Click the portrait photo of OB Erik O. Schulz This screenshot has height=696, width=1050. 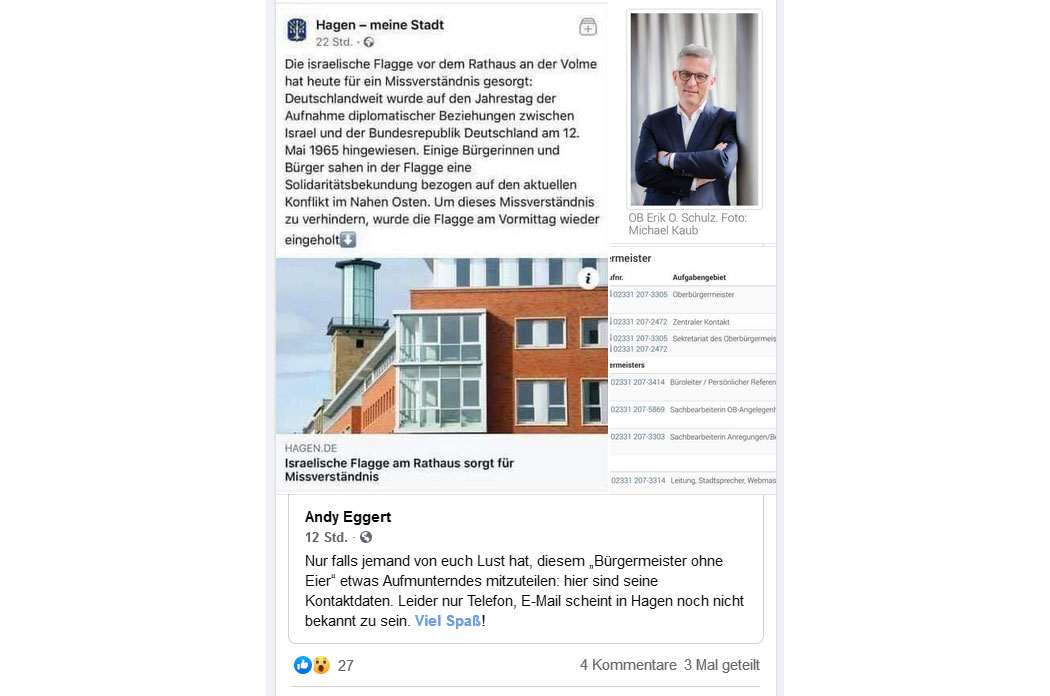click(x=694, y=109)
